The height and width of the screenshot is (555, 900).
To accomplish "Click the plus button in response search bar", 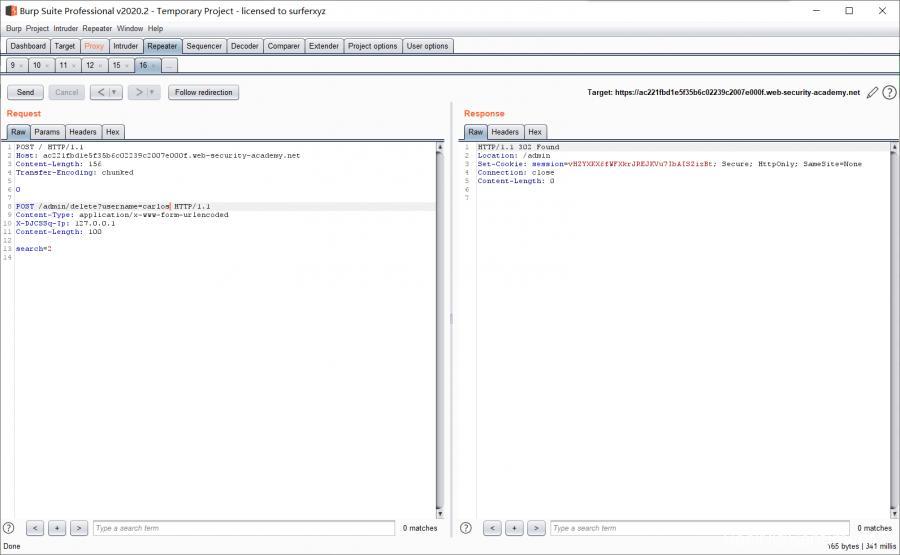I will 514,528.
